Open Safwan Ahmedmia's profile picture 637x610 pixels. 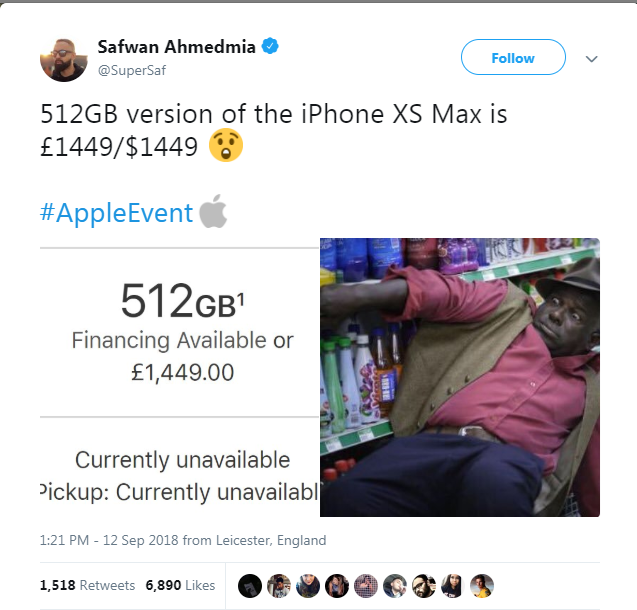point(64,60)
